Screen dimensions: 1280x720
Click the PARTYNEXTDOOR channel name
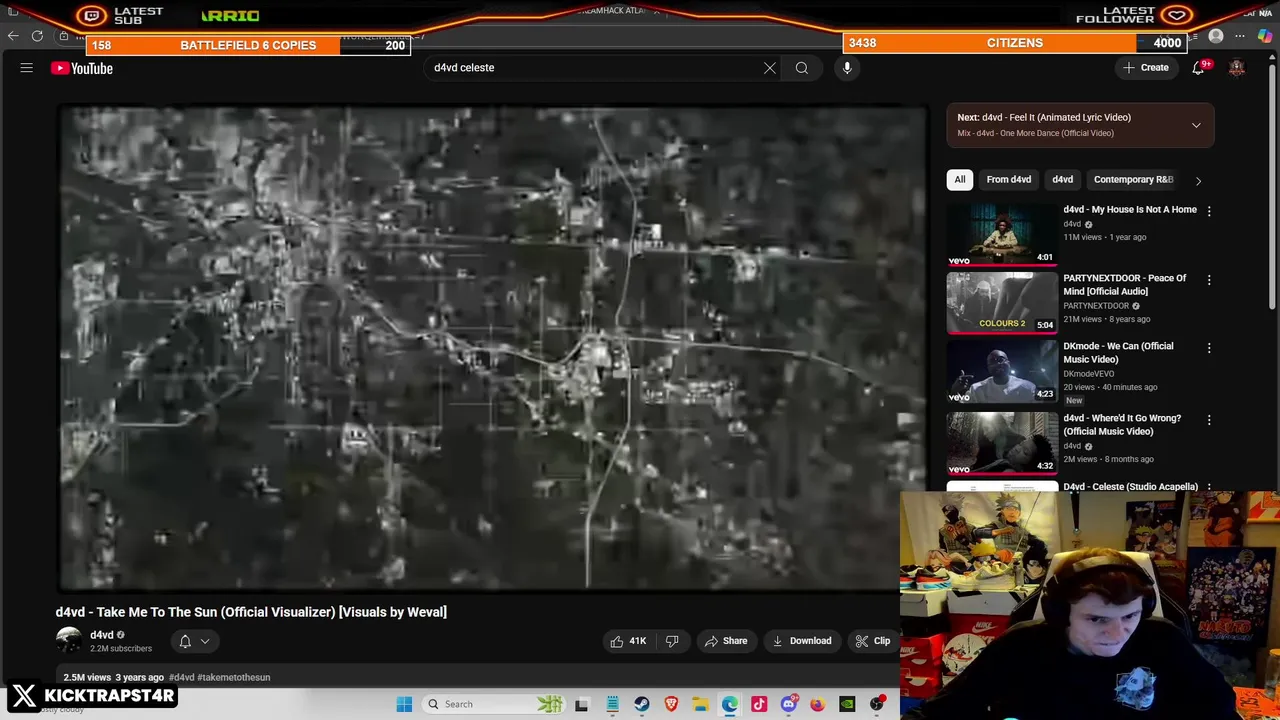click(x=1096, y=306)
